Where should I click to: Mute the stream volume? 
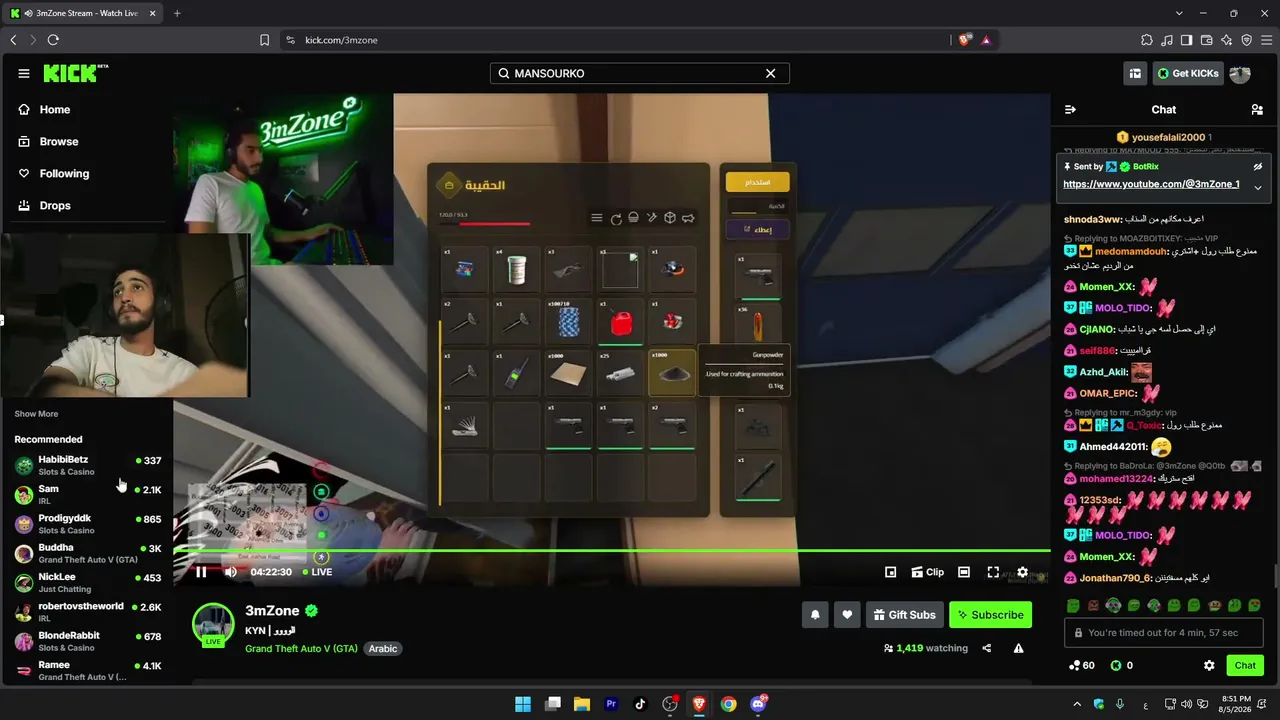(x=231, y=572)
